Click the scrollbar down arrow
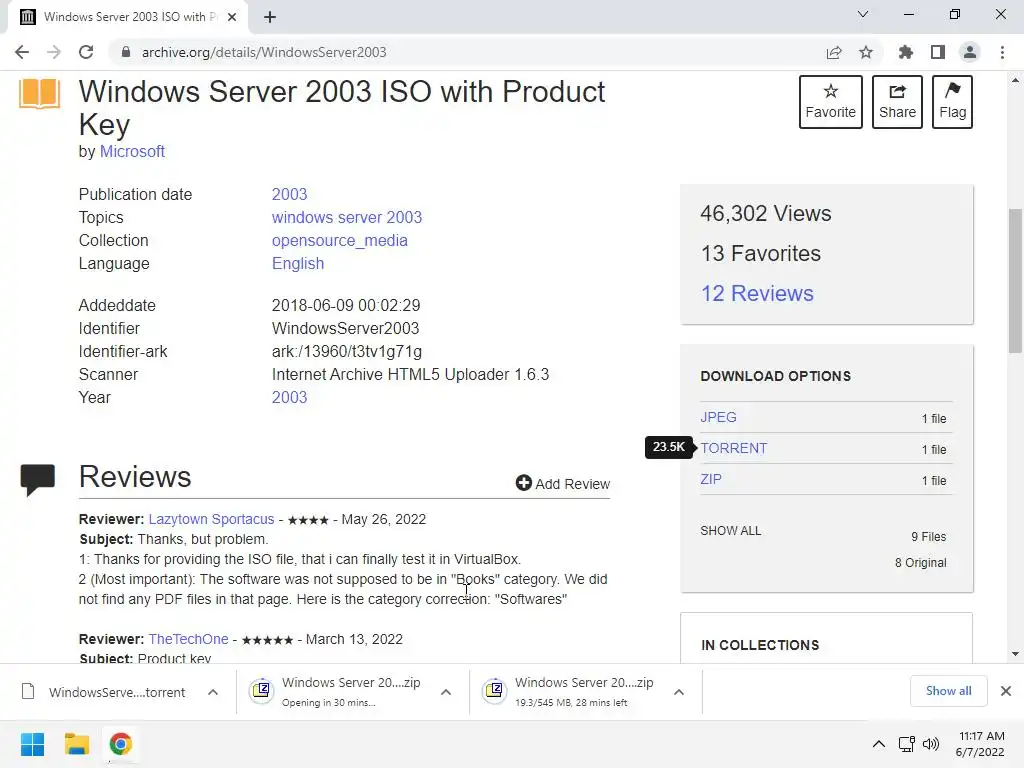The width and height of the screenshot is (1024, 768). point(1015,654)
